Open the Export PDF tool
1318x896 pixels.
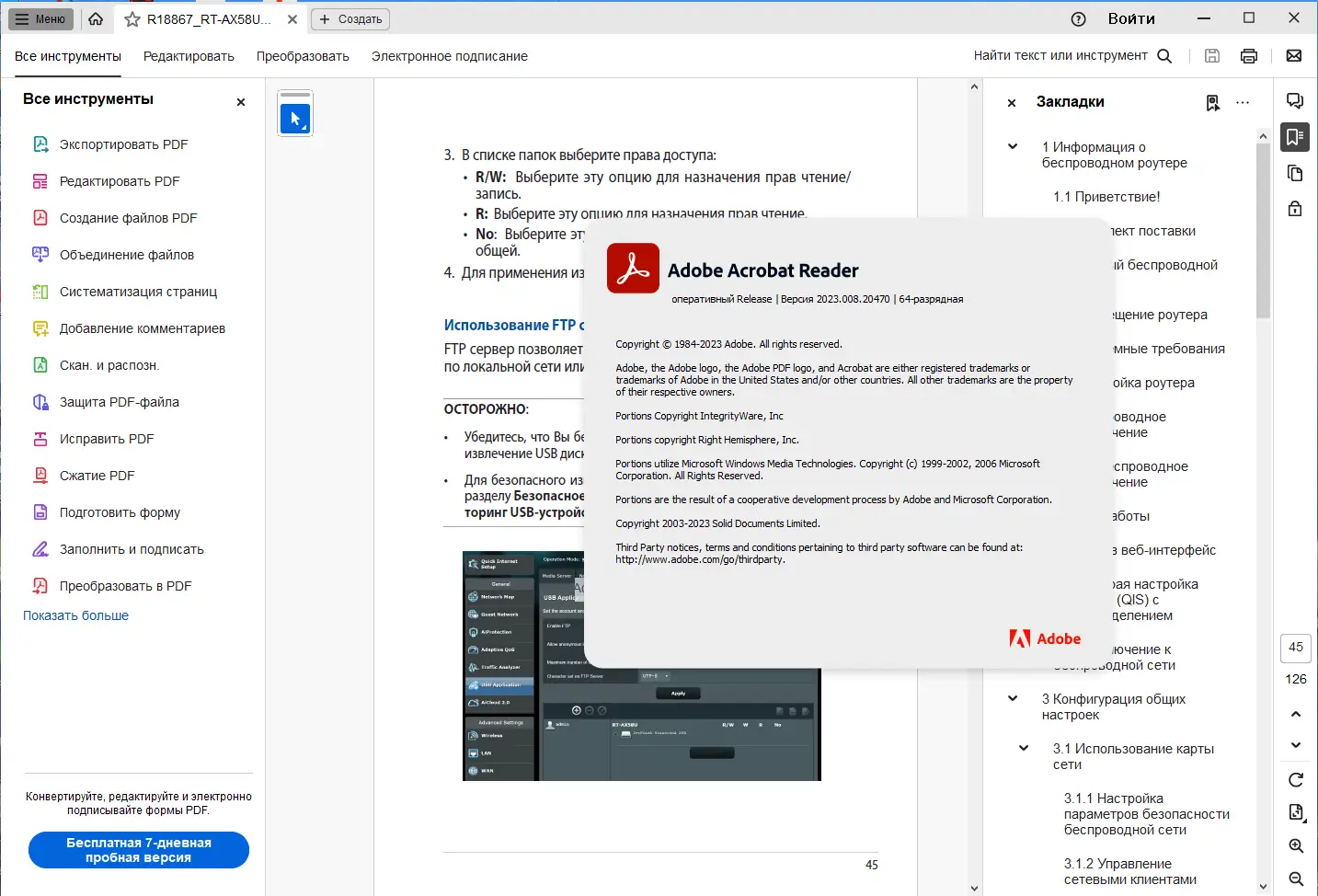(123, 144)
